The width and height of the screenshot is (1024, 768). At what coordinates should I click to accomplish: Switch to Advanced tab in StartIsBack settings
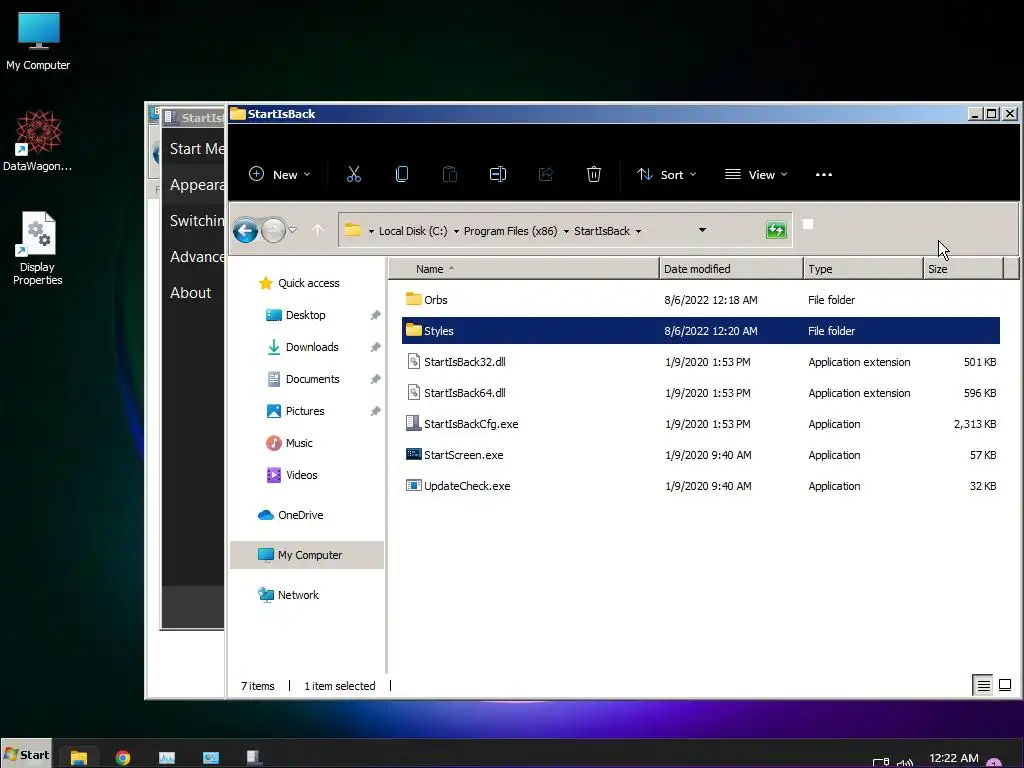click(197, 257)
